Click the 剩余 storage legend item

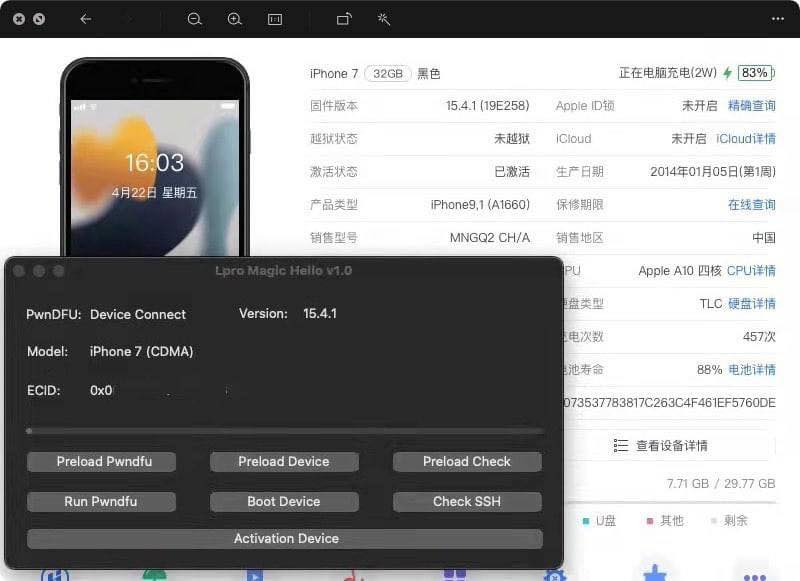point(729,521)
